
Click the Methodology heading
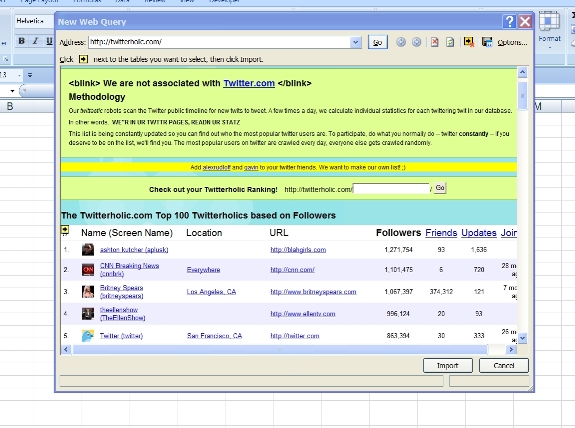click(x=97, y=97)
